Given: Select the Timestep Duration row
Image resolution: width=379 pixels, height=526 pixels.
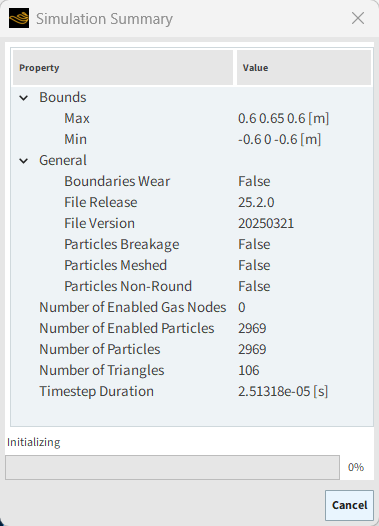Looking at the screenshot, I should pos(192,391).
